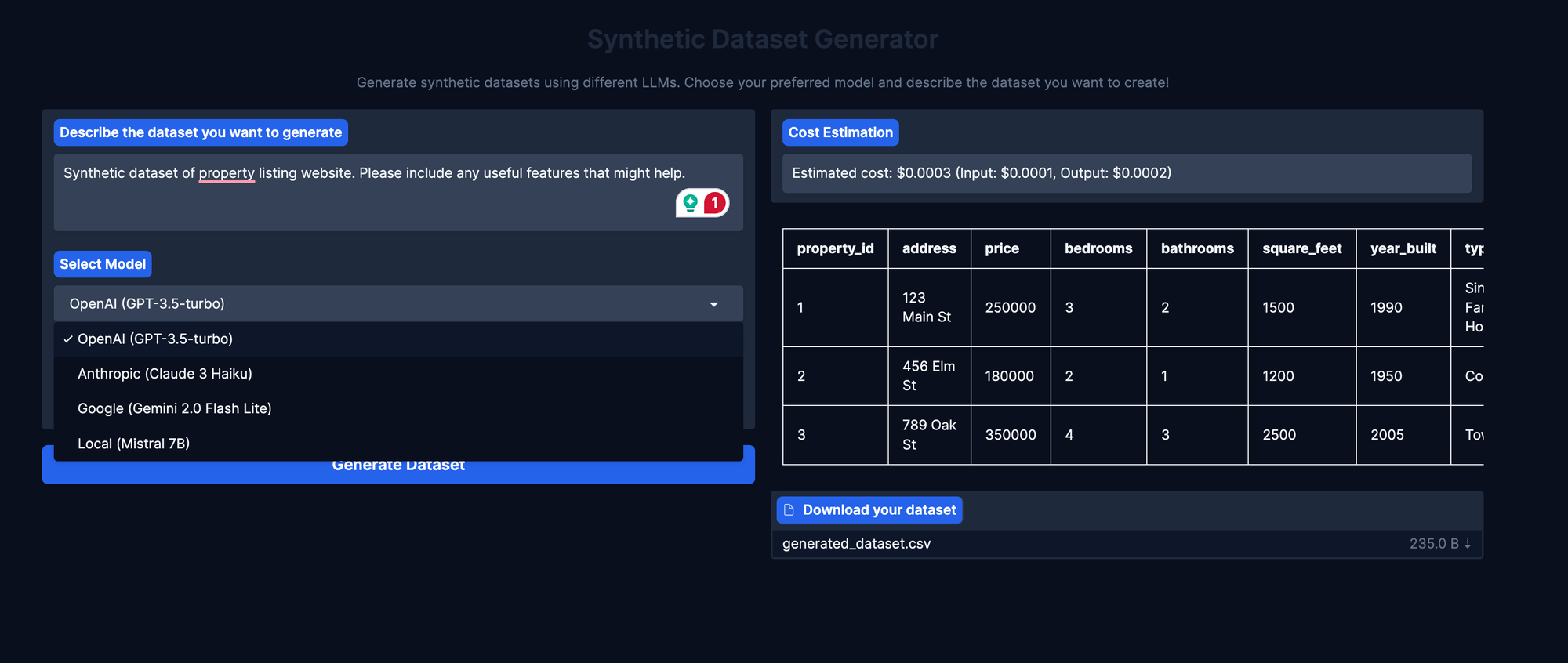
Task: Click the underlined word "property" in the description
Action: 227,173
